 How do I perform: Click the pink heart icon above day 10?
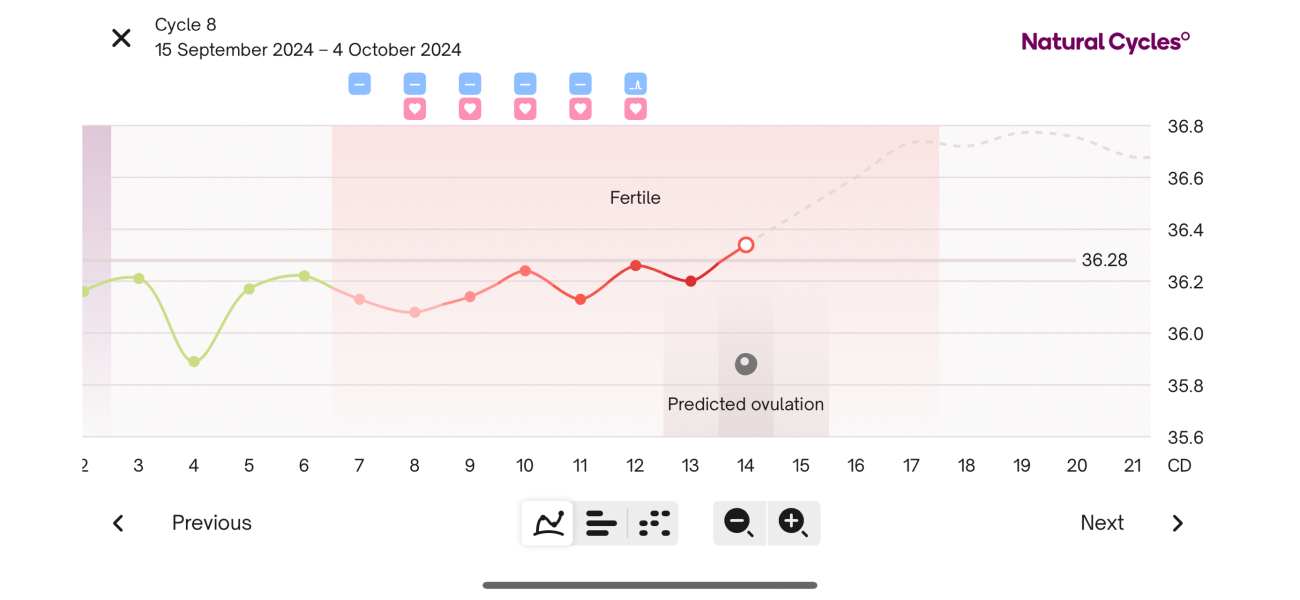525,109
